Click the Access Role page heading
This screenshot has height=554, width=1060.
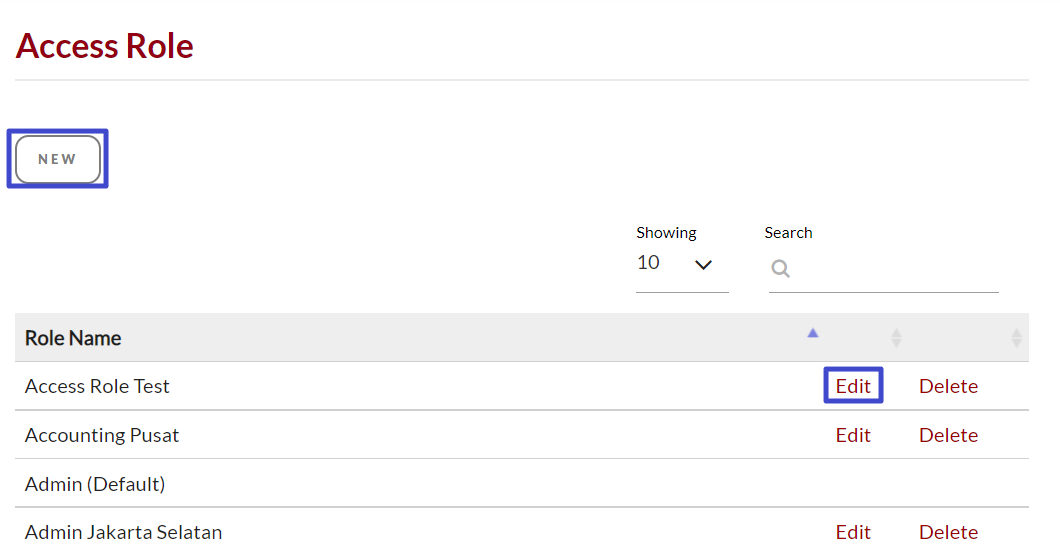click(x=105, y=46)
